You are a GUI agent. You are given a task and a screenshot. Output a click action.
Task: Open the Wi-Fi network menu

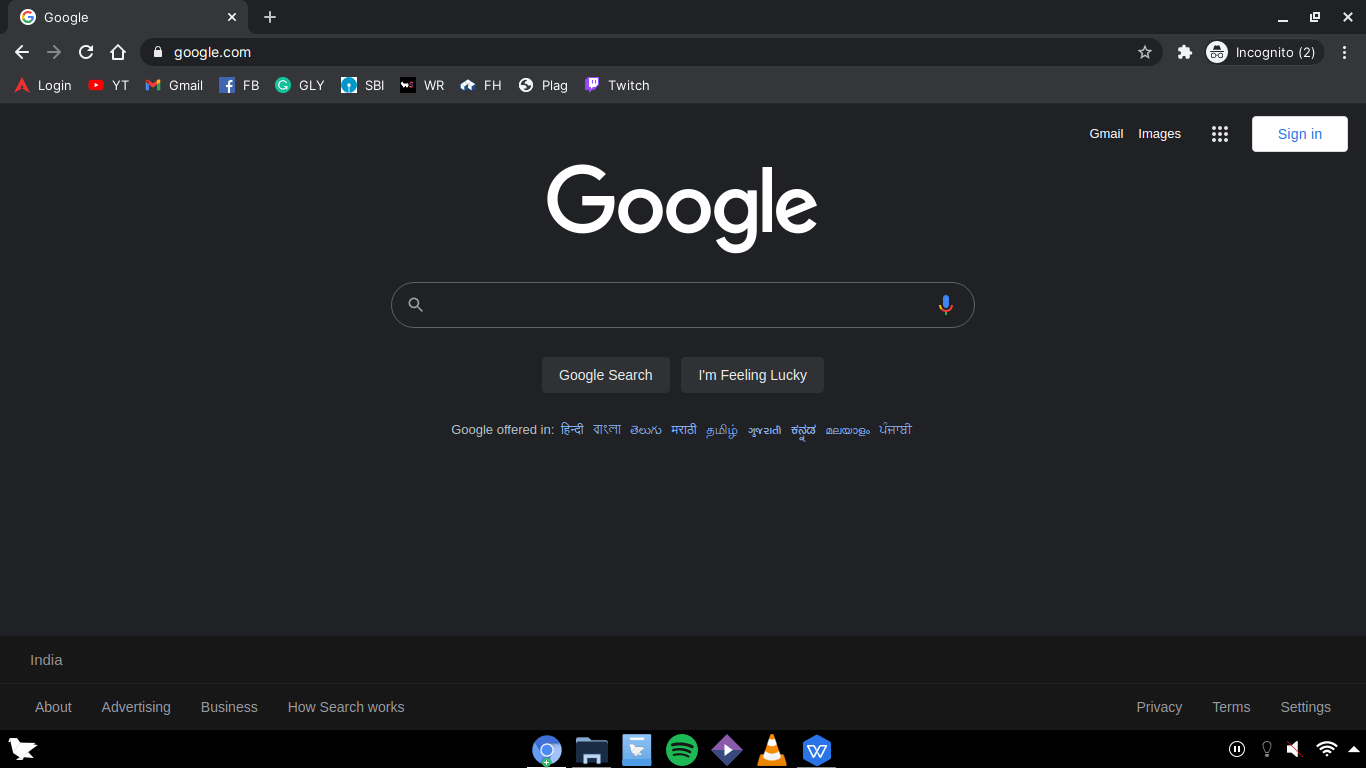pos(1327,749)
